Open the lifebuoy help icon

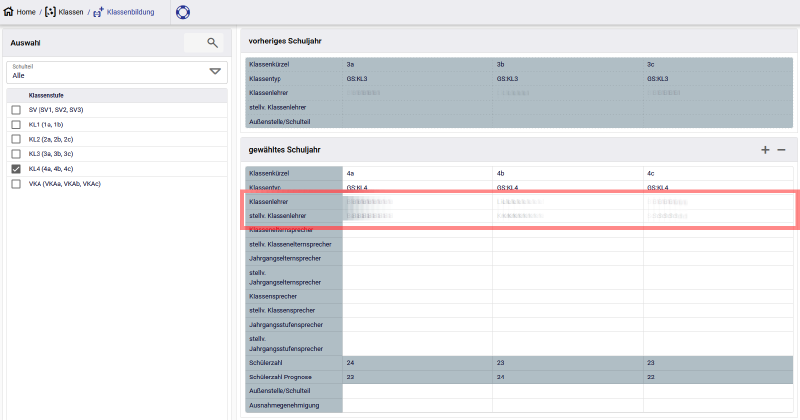click(x=182, y=12)
